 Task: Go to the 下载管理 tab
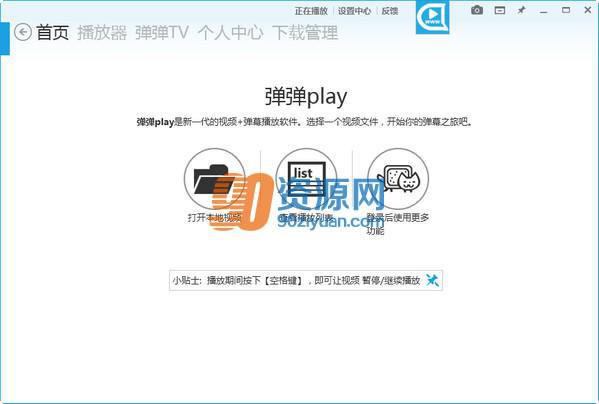click(x=305, y=32)
